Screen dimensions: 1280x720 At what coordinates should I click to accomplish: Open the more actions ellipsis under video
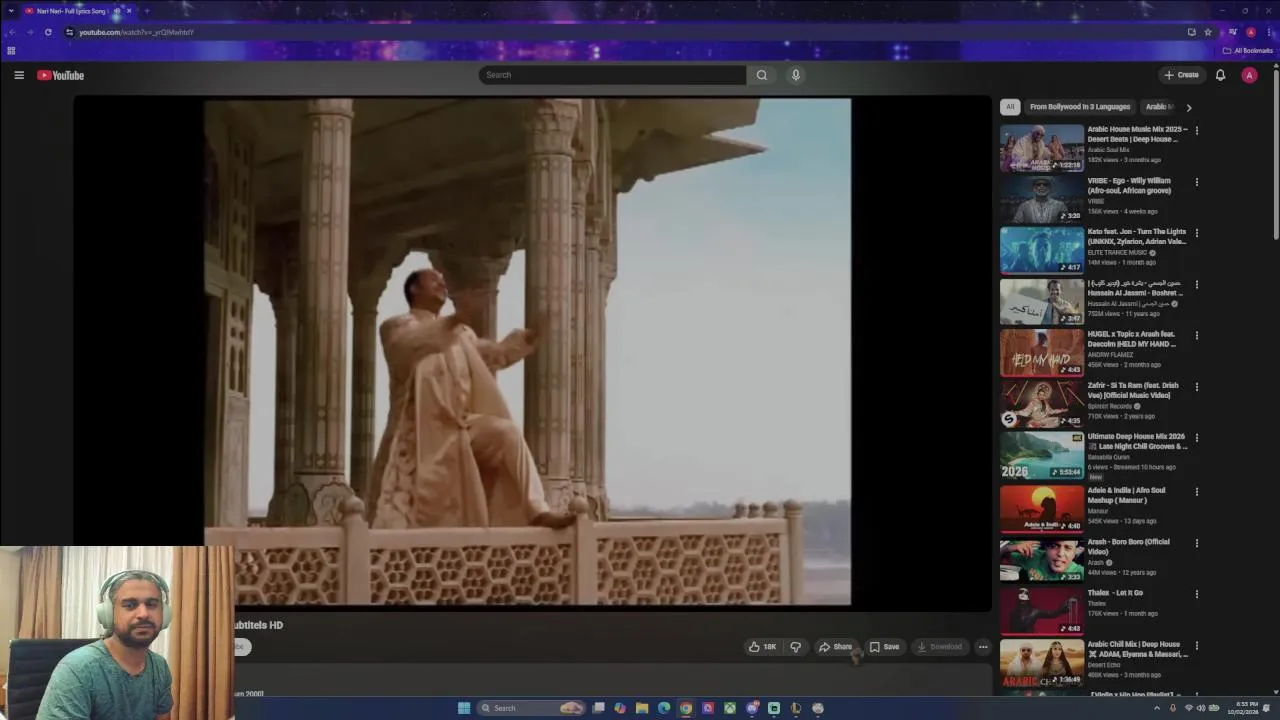983,647
